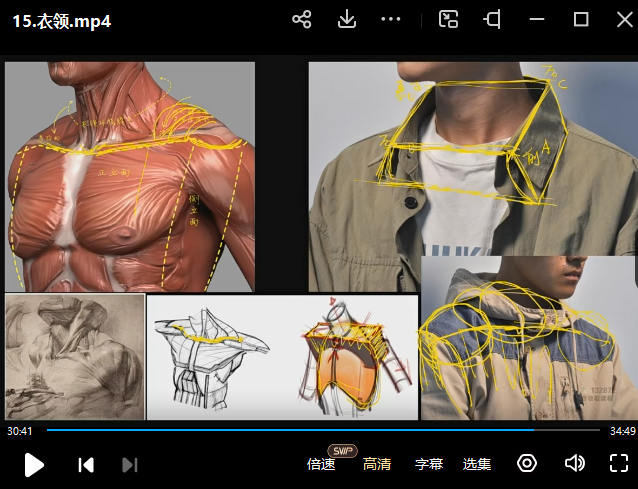Open the 选集 episode list
The width and height of the screenshot is (638, 489).
click(477, 464)
